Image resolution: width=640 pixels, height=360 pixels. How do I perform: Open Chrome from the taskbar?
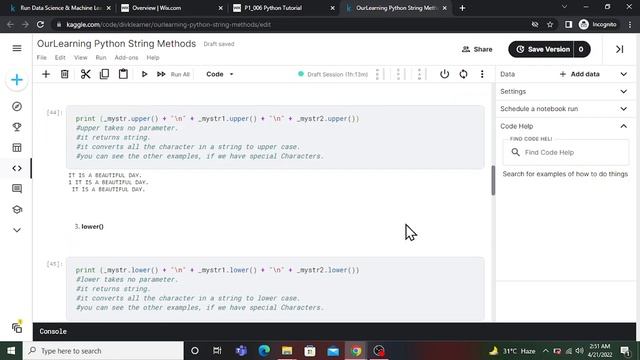[x=356, y=351]
